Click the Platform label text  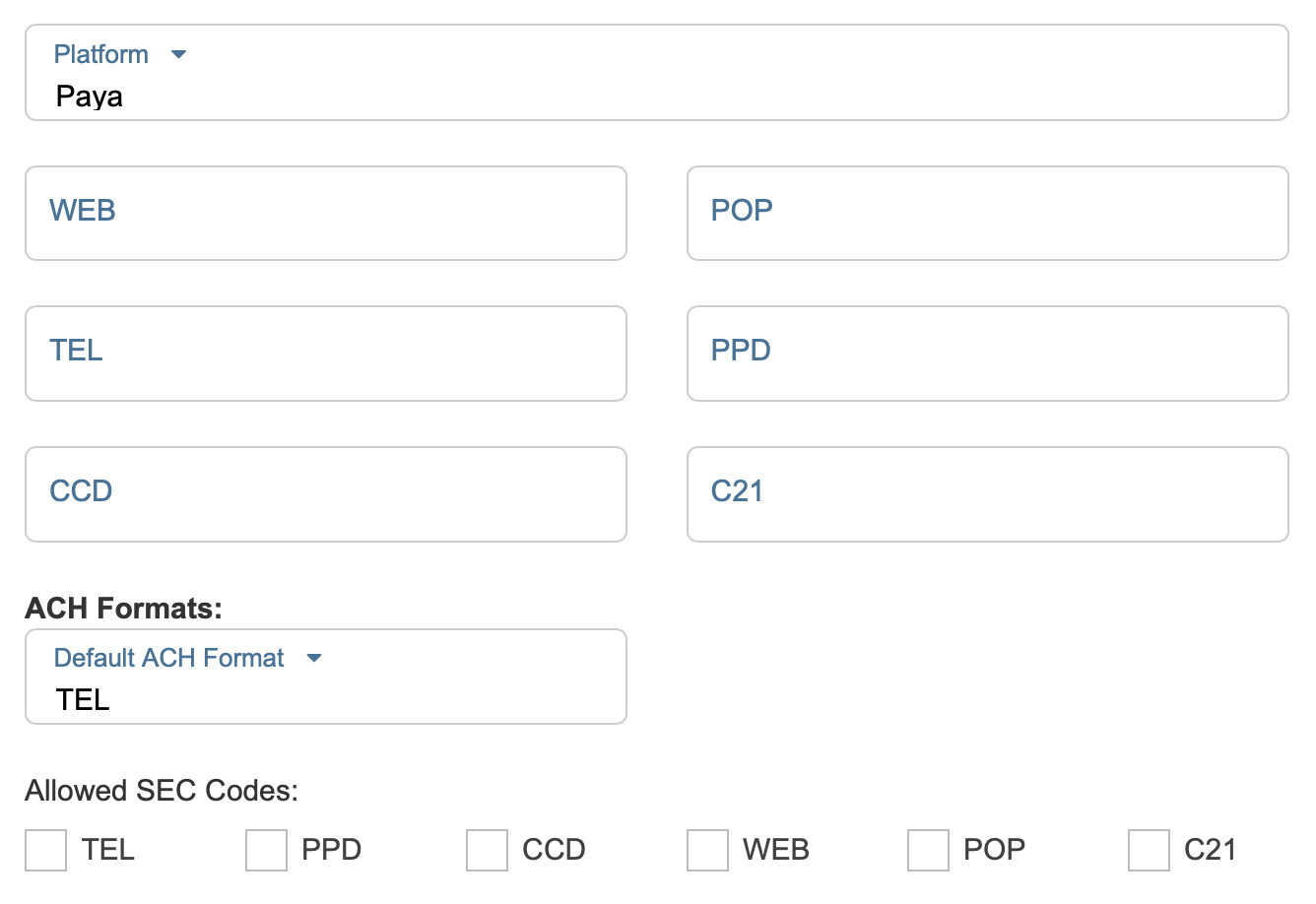[100, 54]
